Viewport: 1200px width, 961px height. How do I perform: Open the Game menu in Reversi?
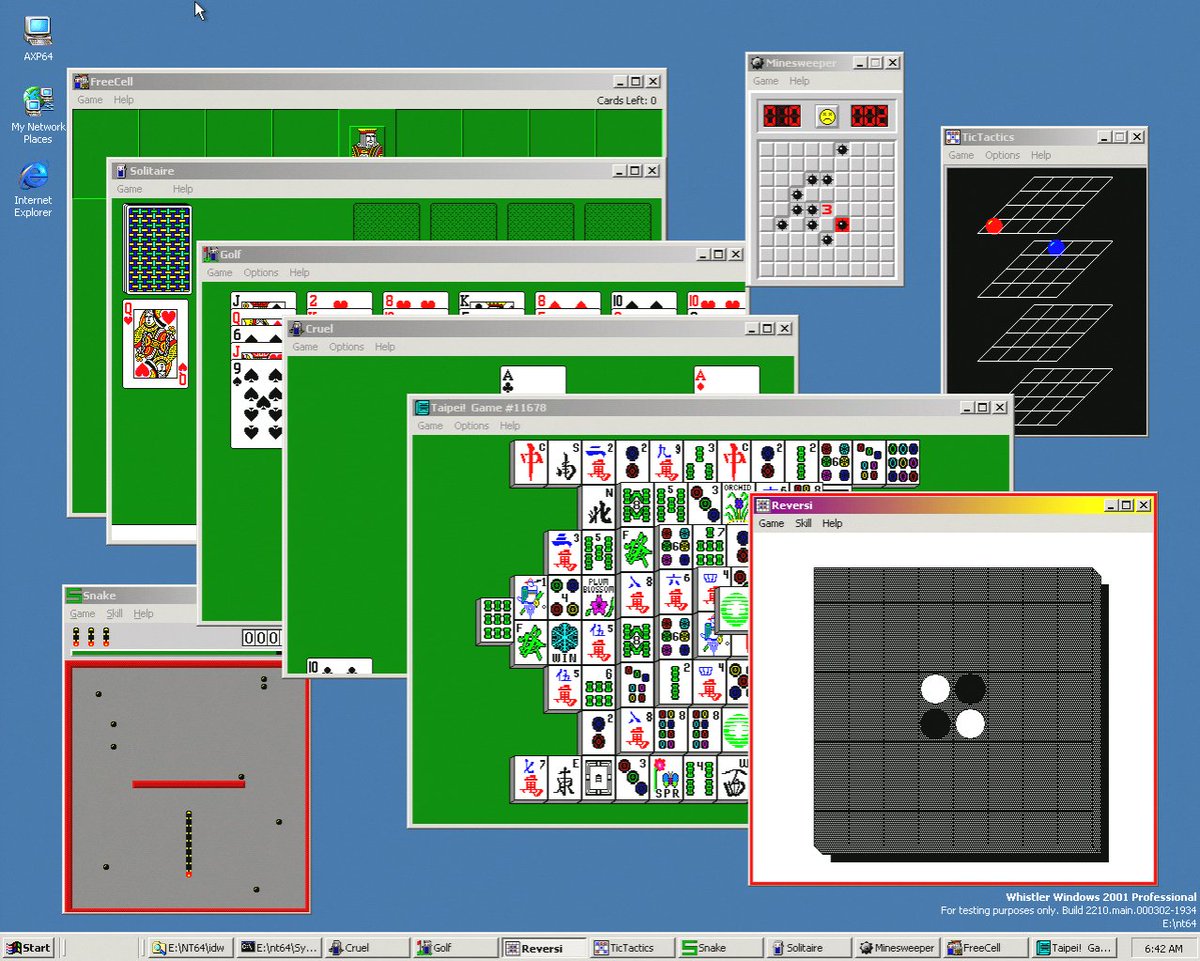coord(771,523)
